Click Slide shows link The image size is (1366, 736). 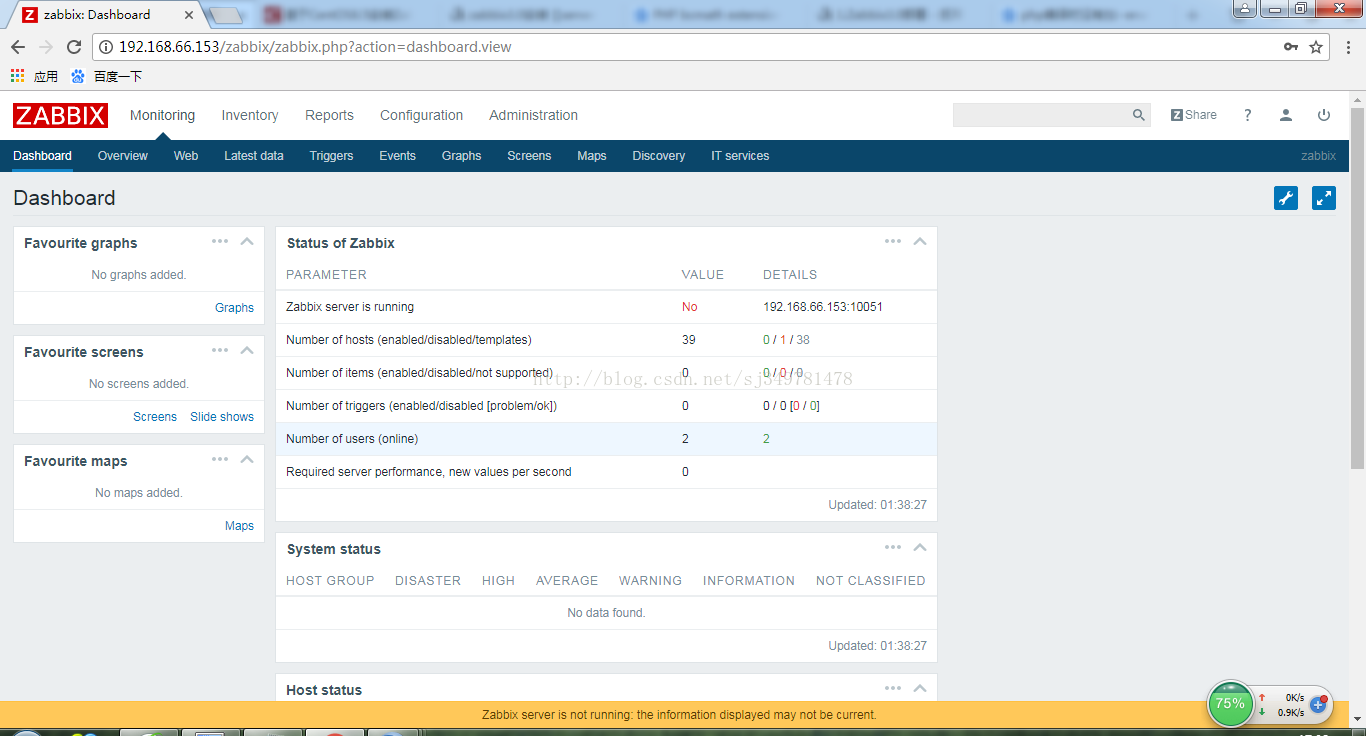point(222,417)
